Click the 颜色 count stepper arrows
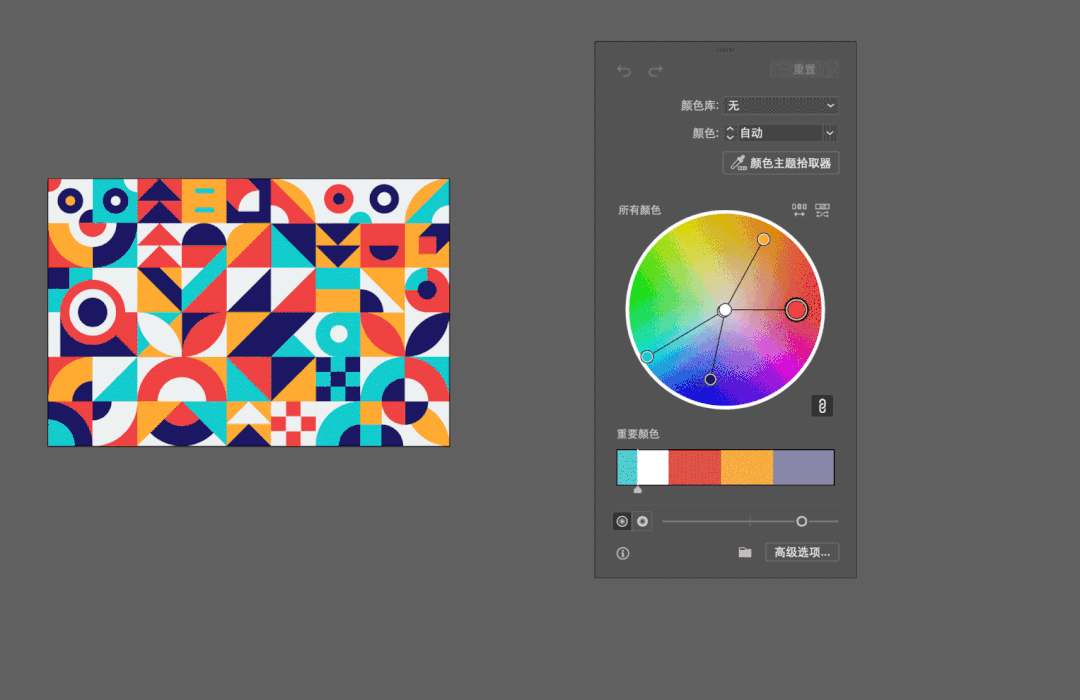The width and height of the screenshot is (1080, 700). click(730, 133)
